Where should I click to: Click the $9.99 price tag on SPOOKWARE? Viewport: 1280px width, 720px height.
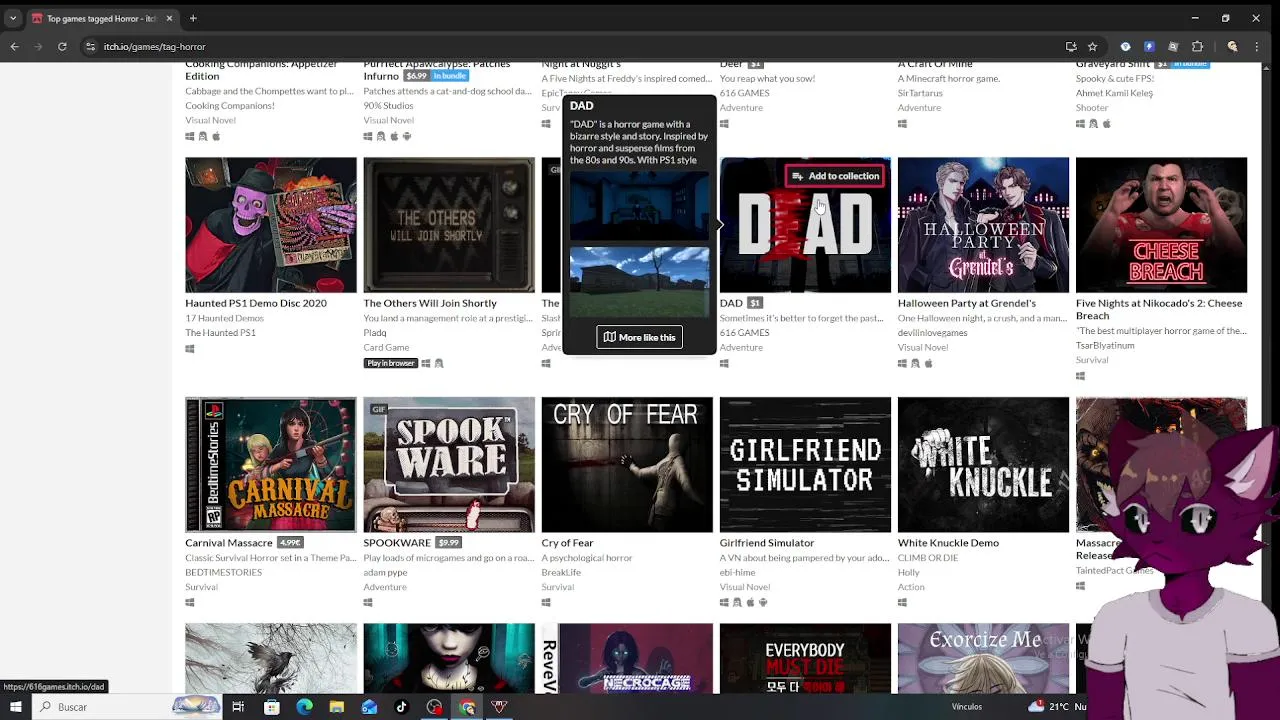[x=448, y=543]
